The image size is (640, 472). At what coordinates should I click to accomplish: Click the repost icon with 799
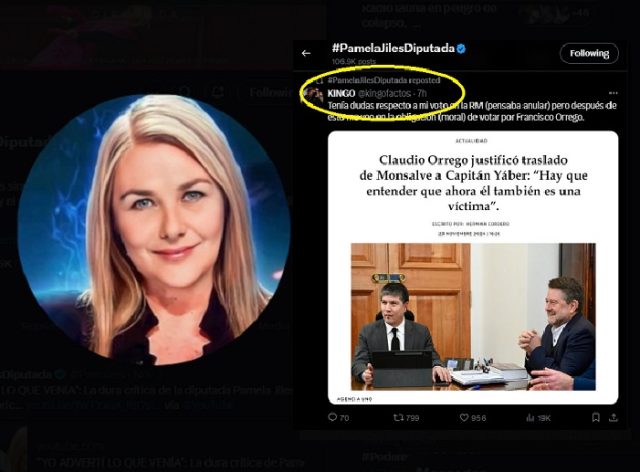(x=406, y=417)
